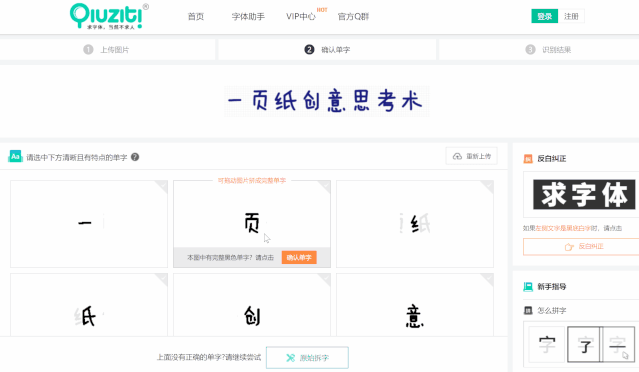
Task: Select step 2 确认单字 tab
Action: (327, 50)
